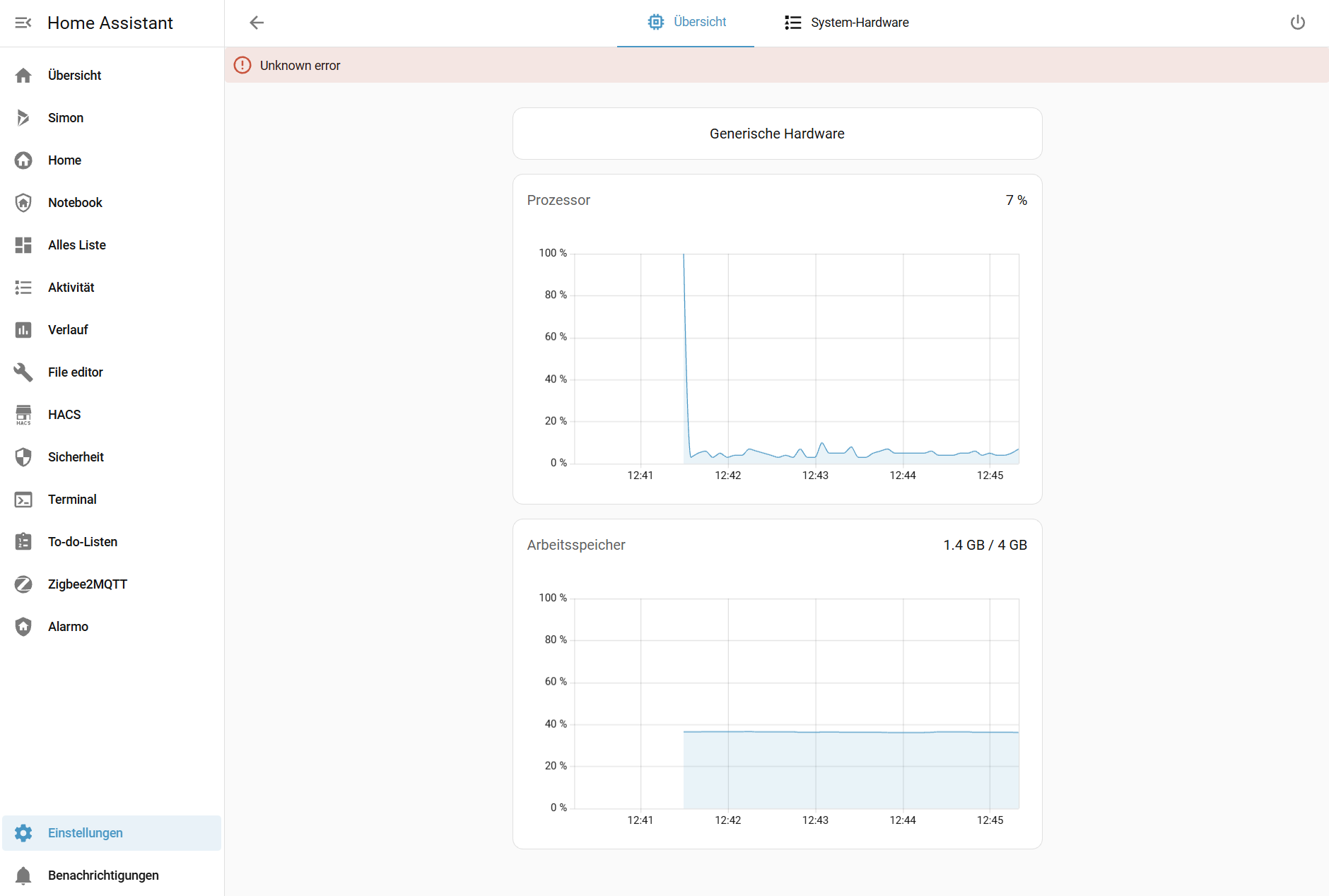Screen dimensions: 1329x896
Task: Click the Unknown error alert banner
Action: 776,65
